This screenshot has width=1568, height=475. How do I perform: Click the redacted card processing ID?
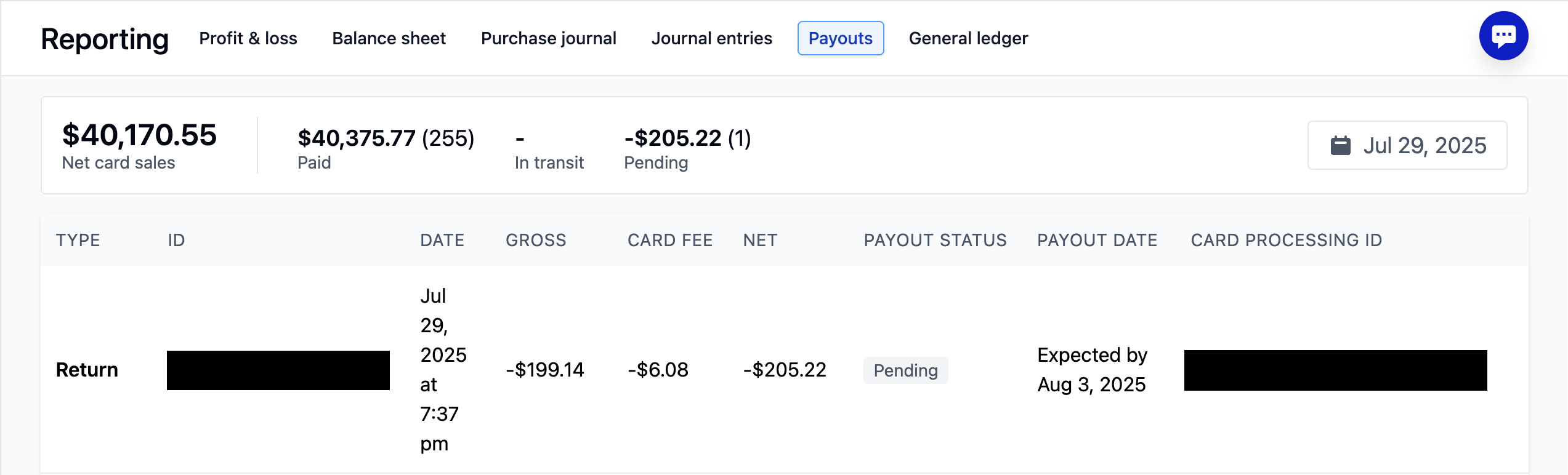pos(1335,370)
